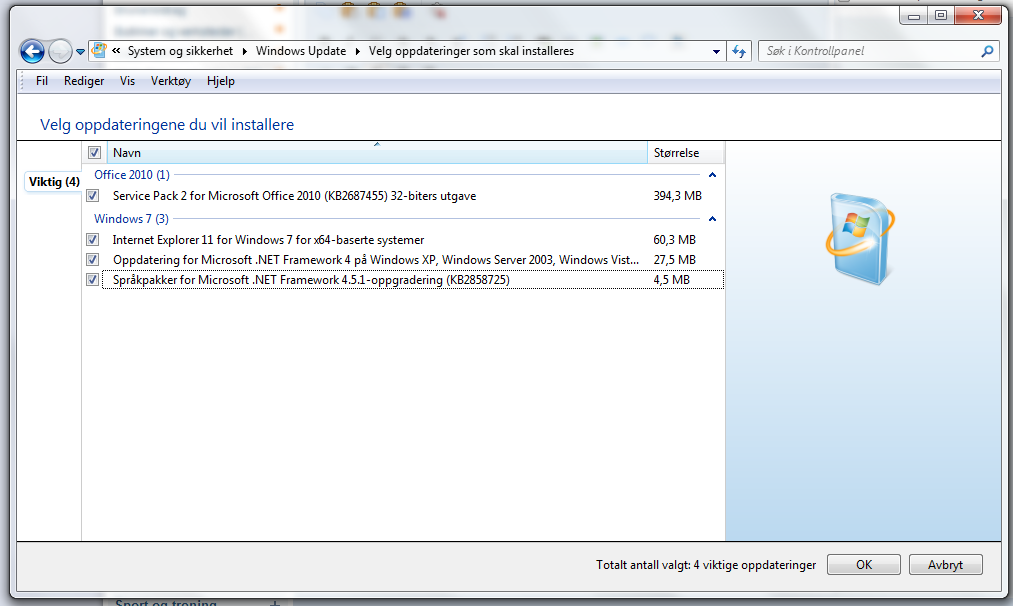Image resolution: width=1014 pixels, height=606 pixels.
Task: Select the System og sikkerhet breadcrumb
Action: 180,51
